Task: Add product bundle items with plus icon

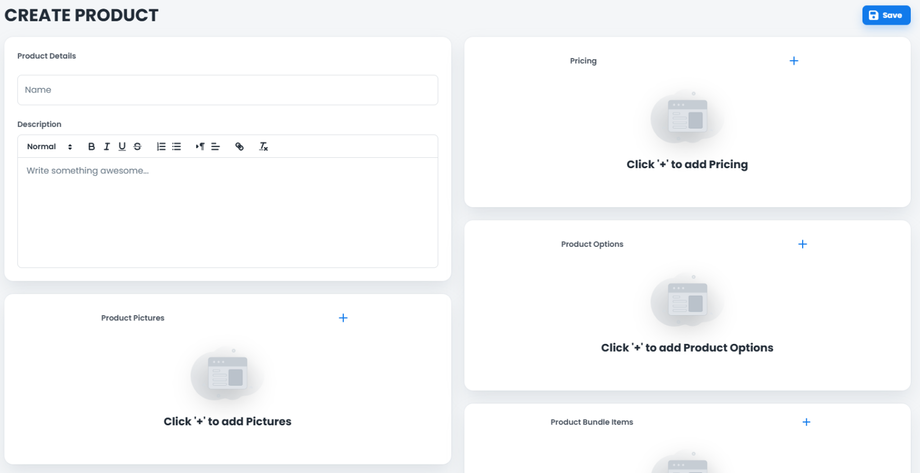Action: click(x=806, y=422)
